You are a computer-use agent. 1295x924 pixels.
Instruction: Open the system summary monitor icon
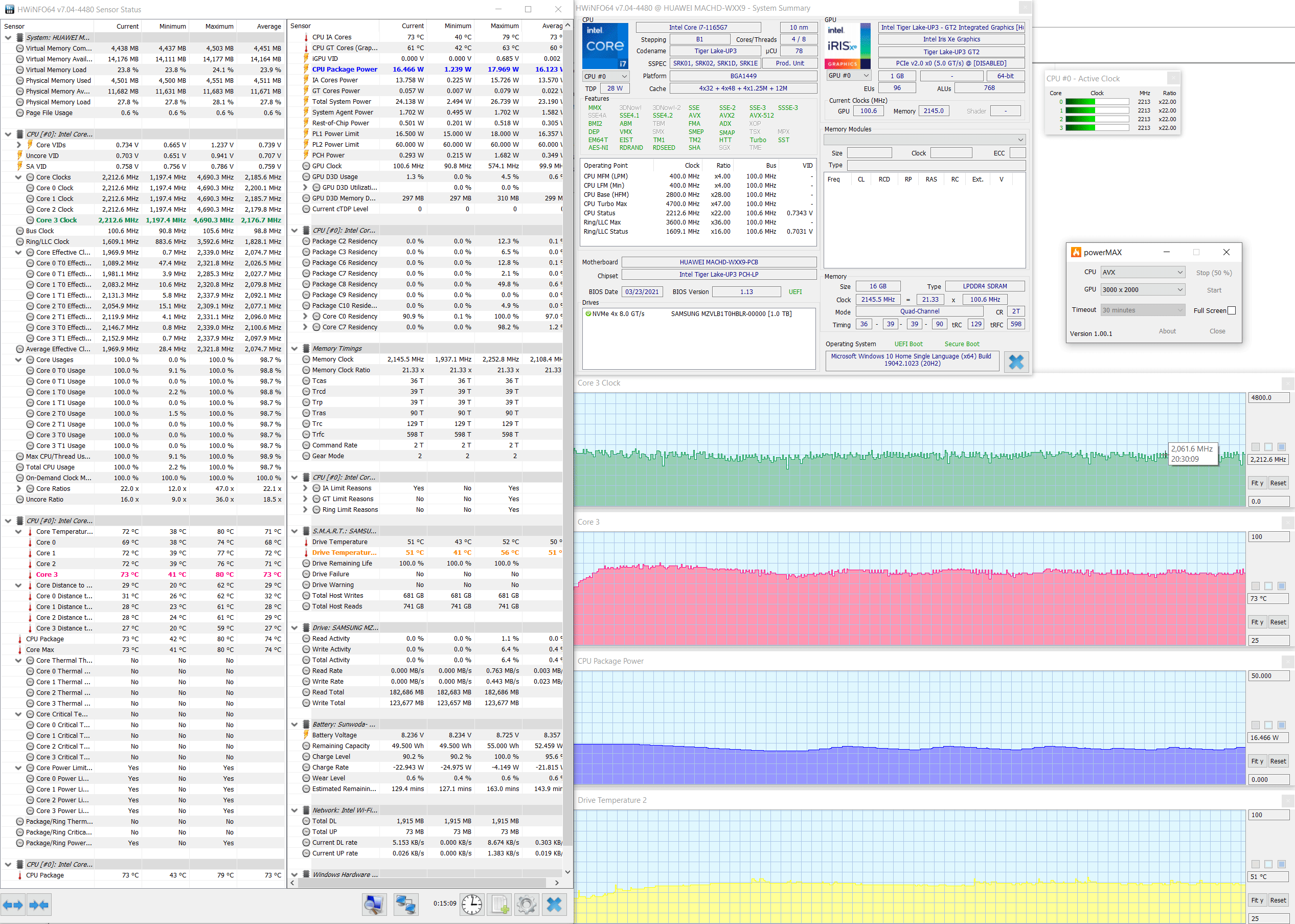point(374,904)
